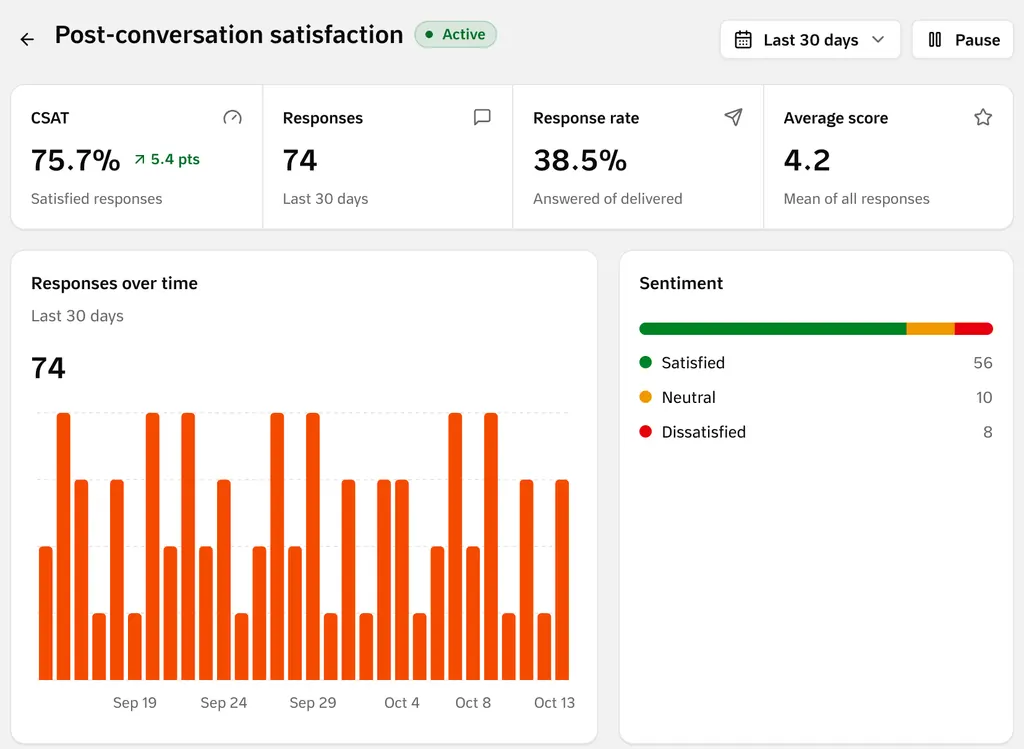
Task: Select the 75.7% CSAT value
Action: click(76, 160)
